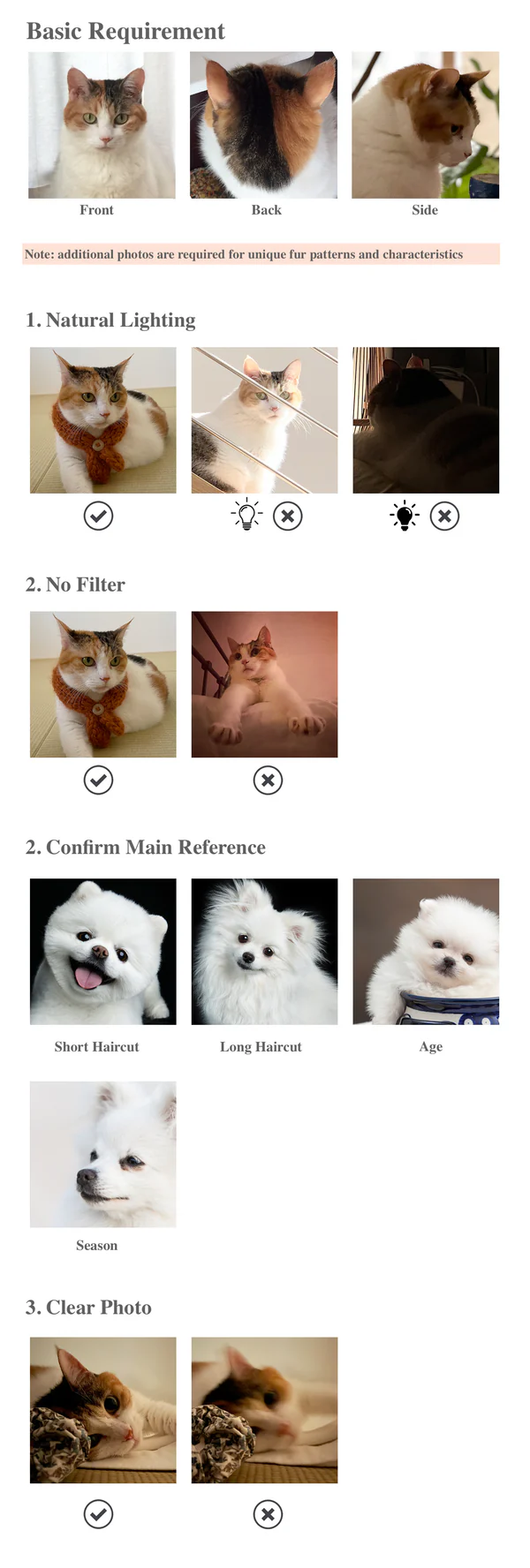Click the filled dark lightbulb icon

pos(405,516)
